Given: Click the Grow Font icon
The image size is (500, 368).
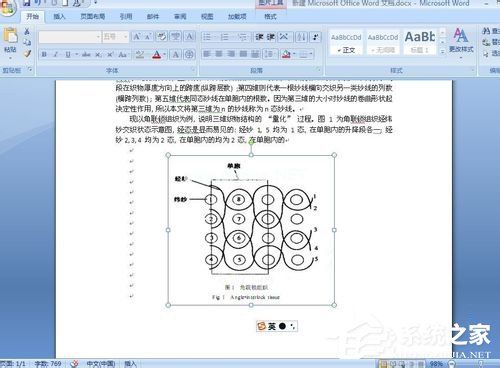Looking at the screenshot, I should 137,36.
